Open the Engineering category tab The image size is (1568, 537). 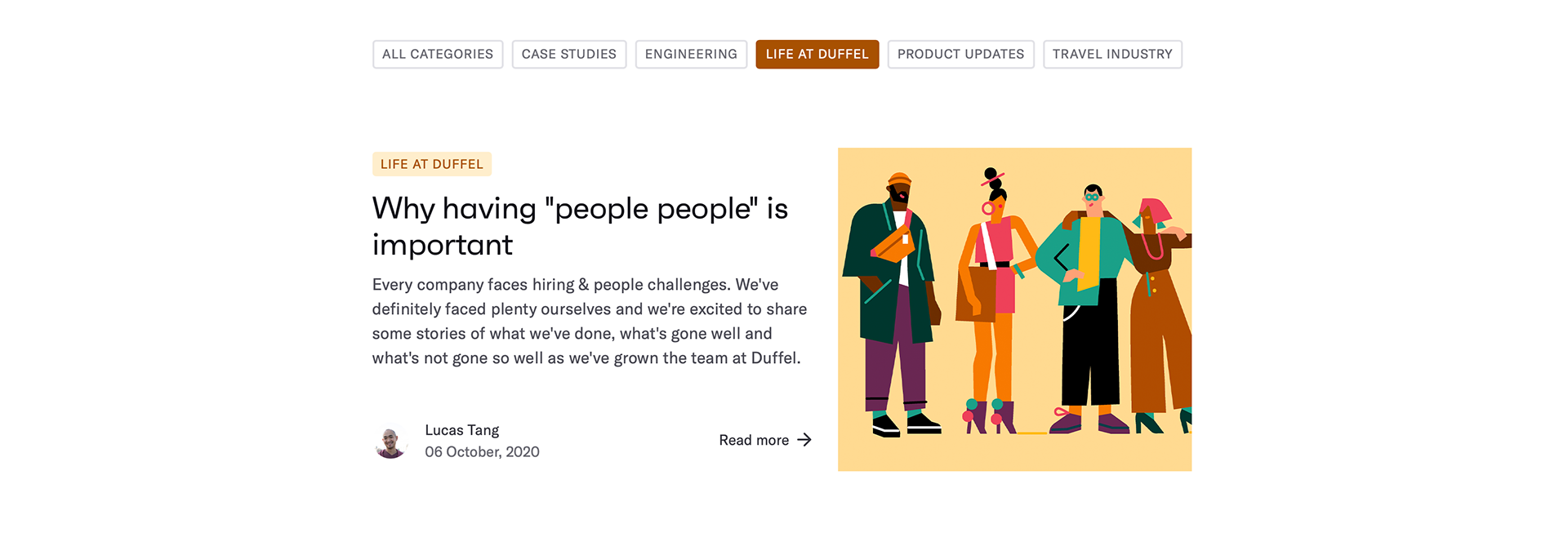(691, 55)
